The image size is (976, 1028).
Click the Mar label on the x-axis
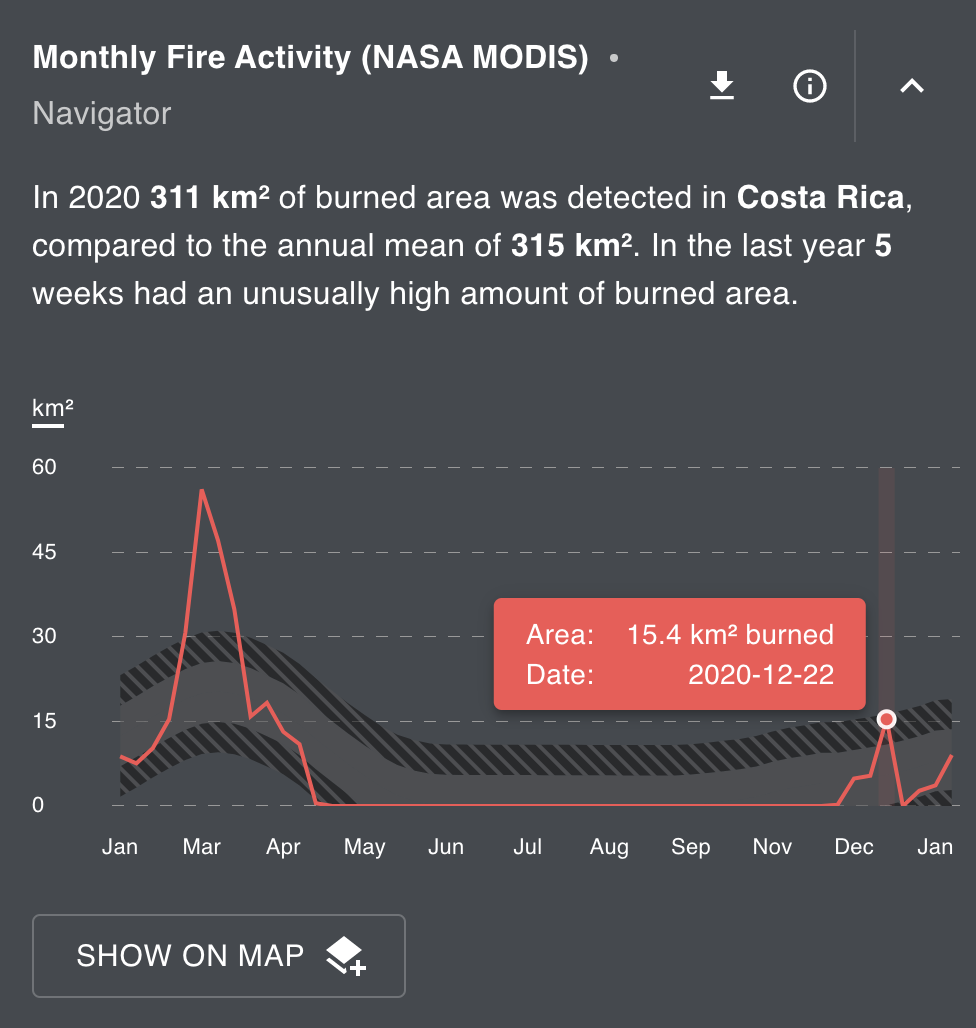[202, 847]
